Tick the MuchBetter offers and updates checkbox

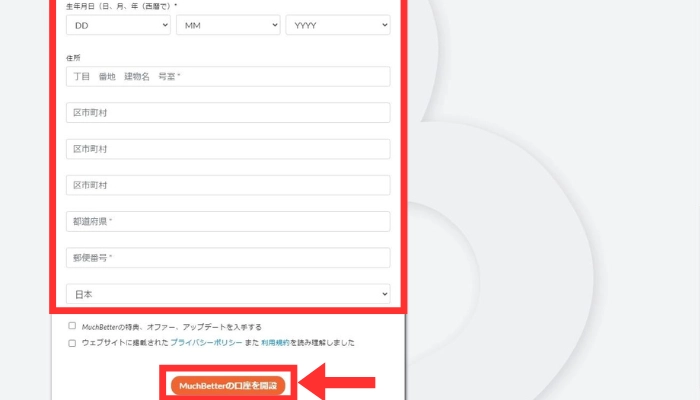72,326
